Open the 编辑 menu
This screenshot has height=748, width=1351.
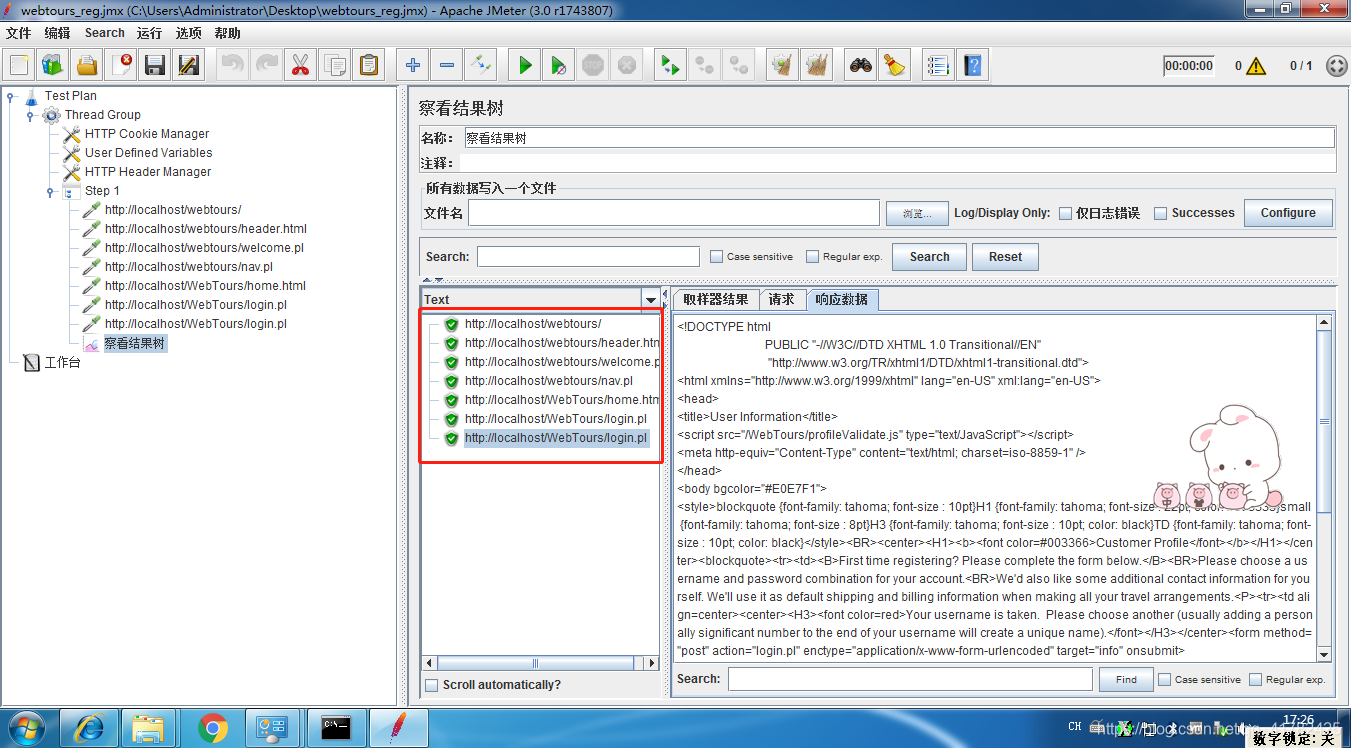coord(58,33)
